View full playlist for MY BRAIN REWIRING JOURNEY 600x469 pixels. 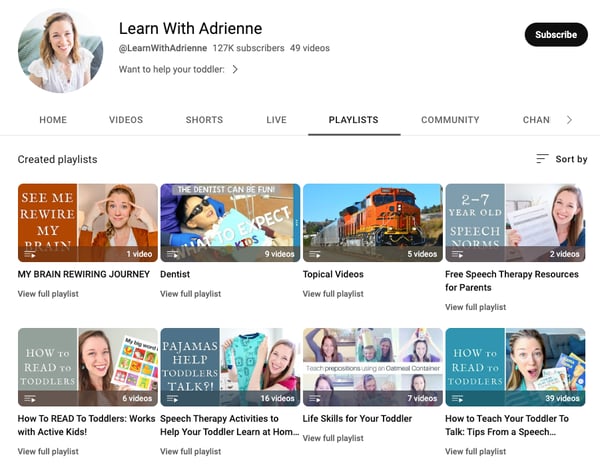[48, 294]
